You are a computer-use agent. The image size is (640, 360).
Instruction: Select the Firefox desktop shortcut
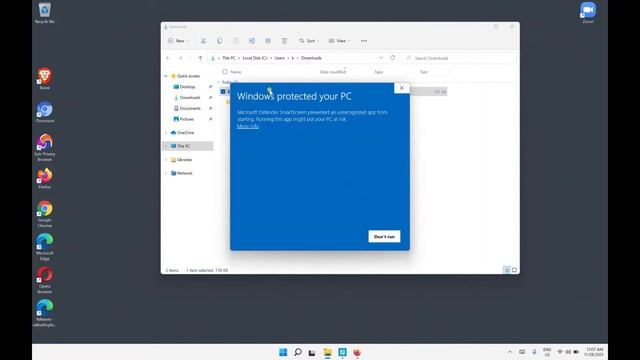[44, 178]
